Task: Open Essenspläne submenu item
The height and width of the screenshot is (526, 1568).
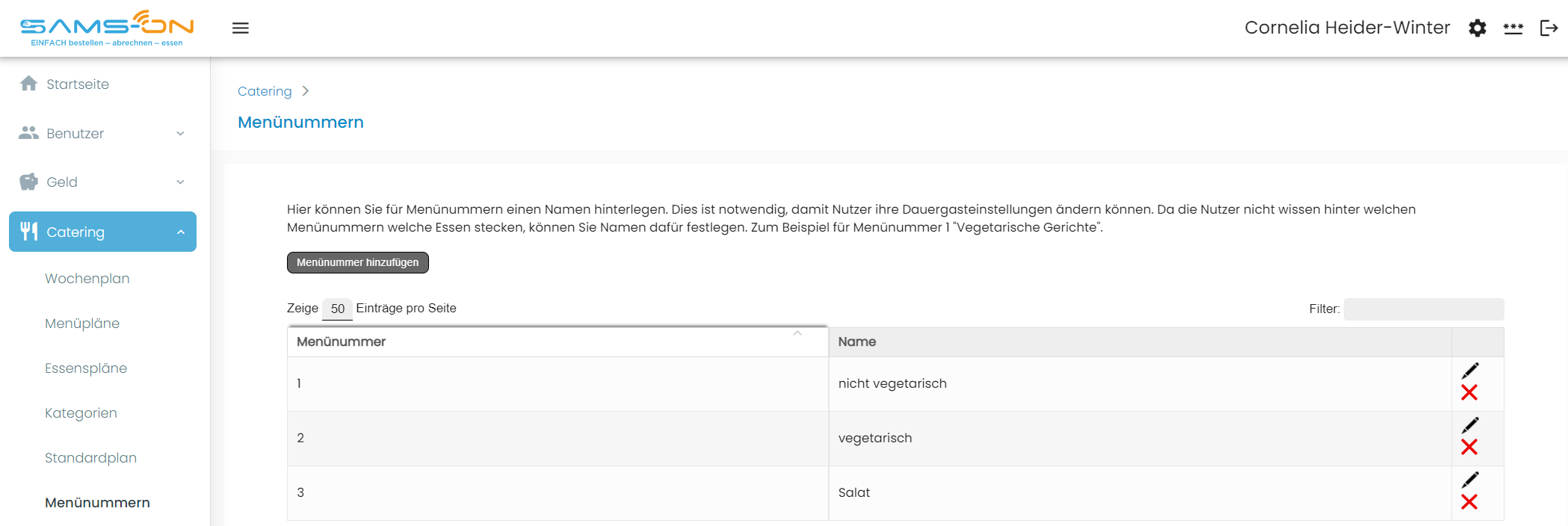Action: point(86,368)
